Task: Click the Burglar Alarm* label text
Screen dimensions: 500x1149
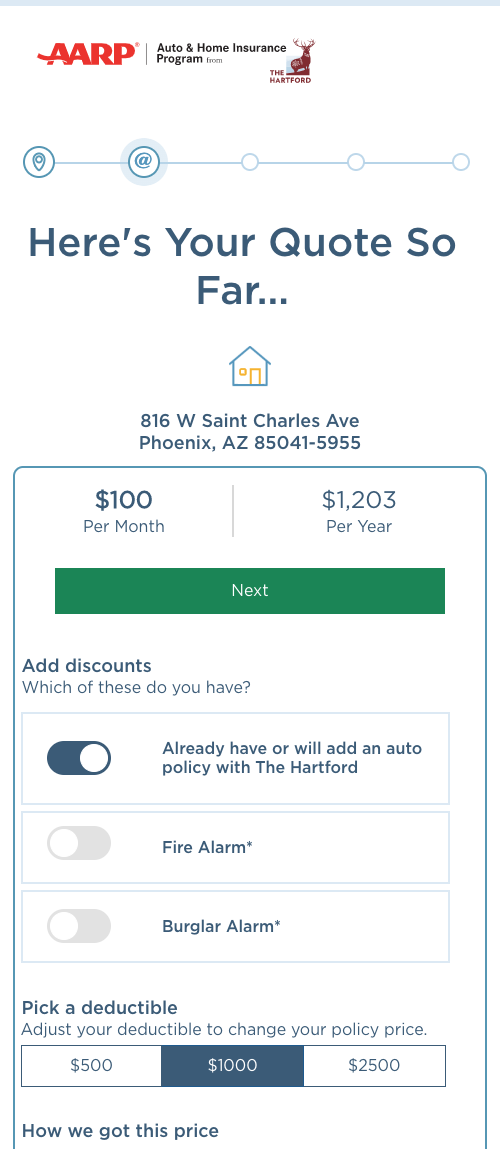Action: click(221, 926)
